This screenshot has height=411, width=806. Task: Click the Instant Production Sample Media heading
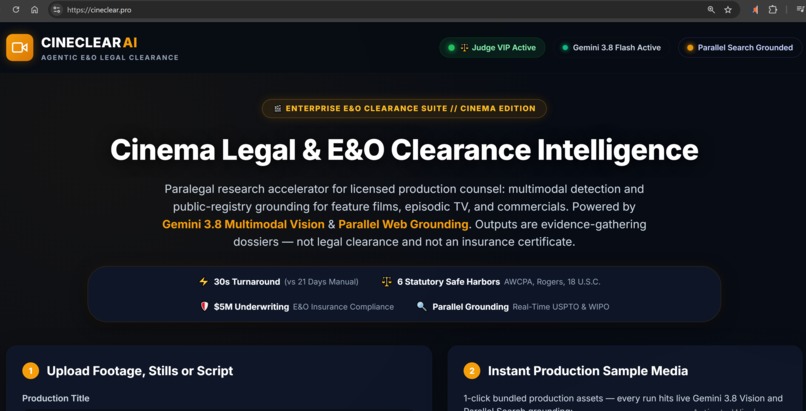coord(588,371)
